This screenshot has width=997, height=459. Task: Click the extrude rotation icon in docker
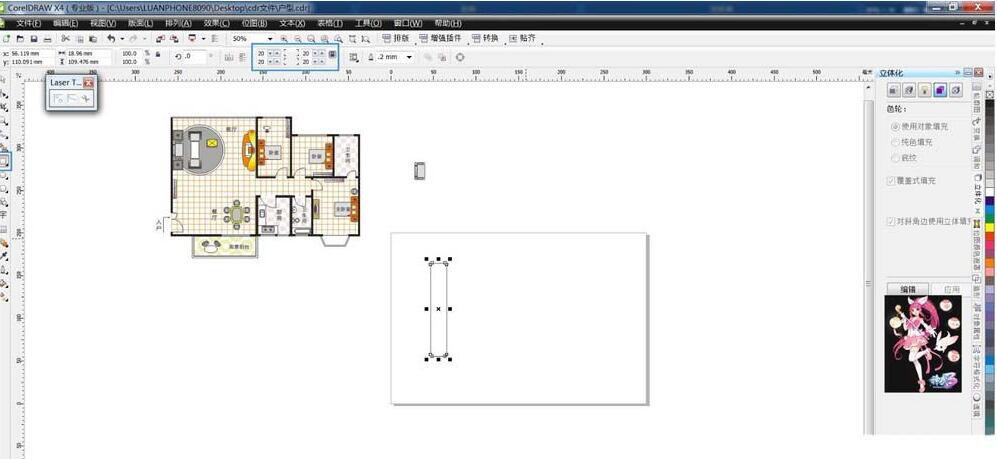(909, 90)
